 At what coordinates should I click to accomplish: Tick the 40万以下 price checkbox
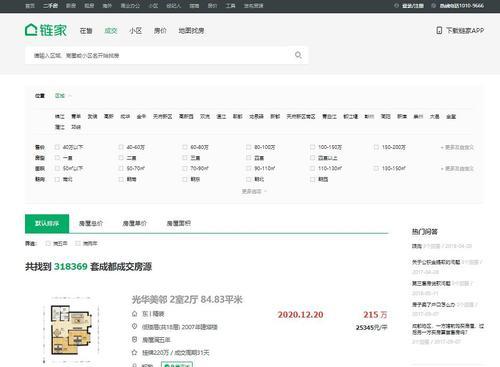[57, 147]
